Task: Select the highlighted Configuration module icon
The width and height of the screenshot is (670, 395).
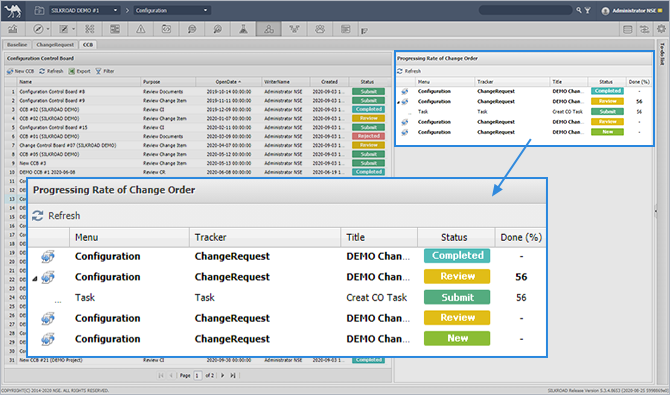Action: tap(269, 29)
